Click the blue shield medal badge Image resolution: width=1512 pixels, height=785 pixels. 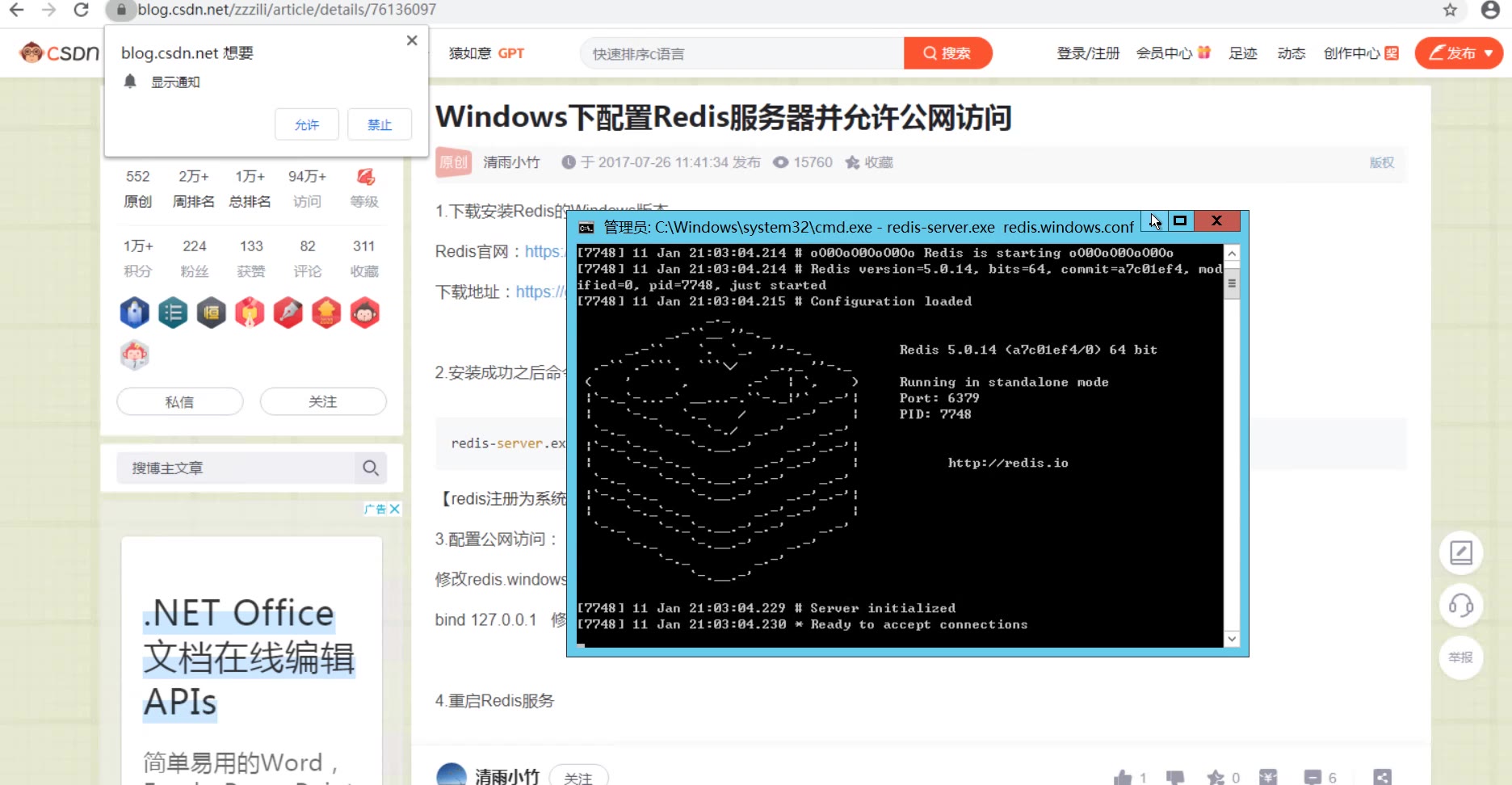[135, 313]
